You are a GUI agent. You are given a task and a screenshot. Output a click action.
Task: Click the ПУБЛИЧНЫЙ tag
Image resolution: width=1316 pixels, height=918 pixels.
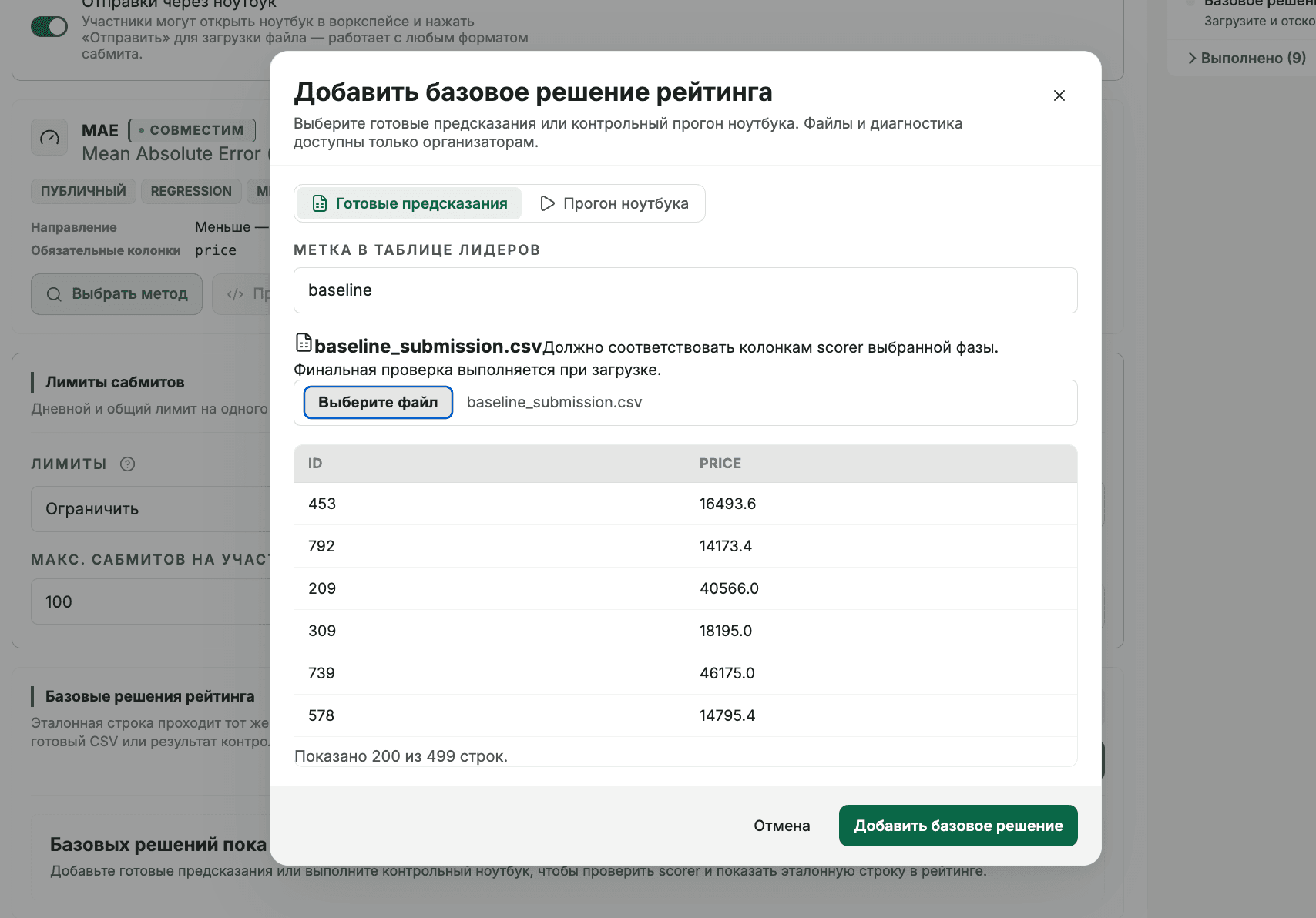pos(83,191)
